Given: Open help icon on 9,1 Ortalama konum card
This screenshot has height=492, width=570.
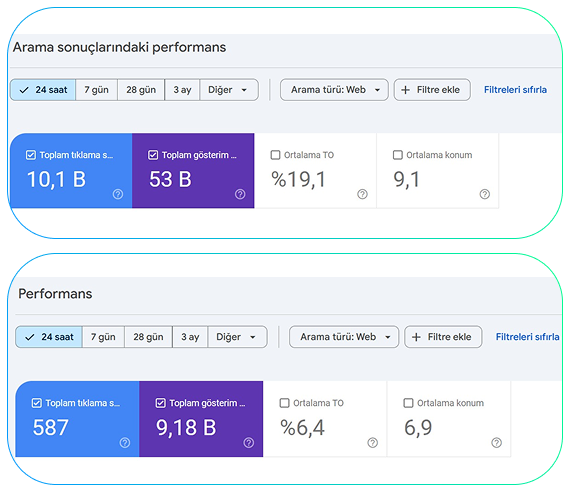Looking at the screenshot, I should [485, 194].
